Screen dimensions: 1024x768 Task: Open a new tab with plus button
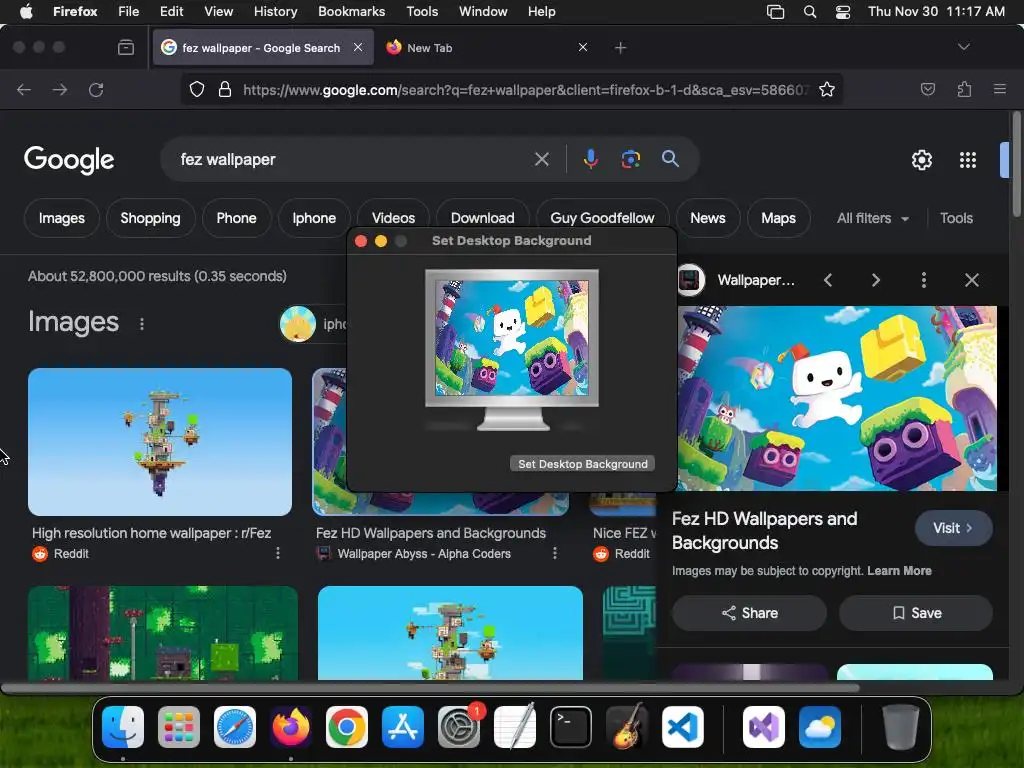pos(620,48)
